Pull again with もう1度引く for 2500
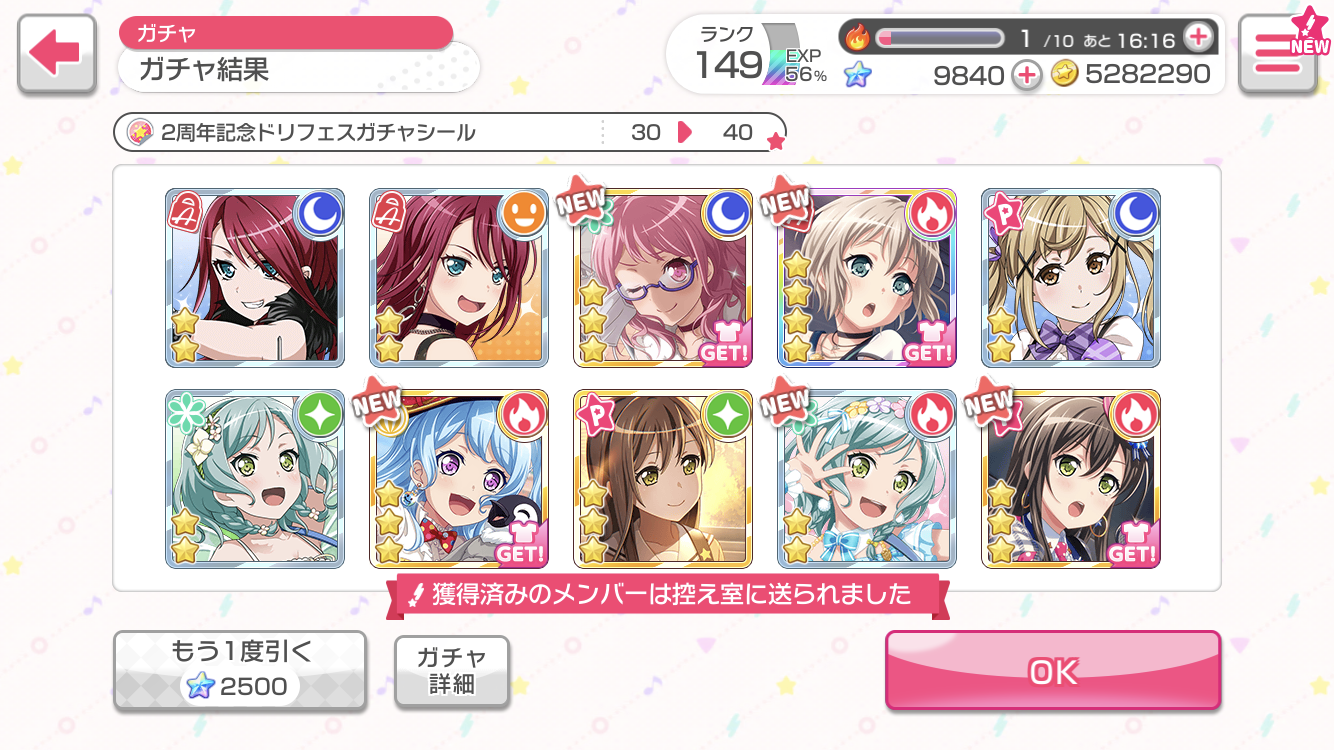Viewport: 1334px width, 750px height. click(x=240, y=671)
